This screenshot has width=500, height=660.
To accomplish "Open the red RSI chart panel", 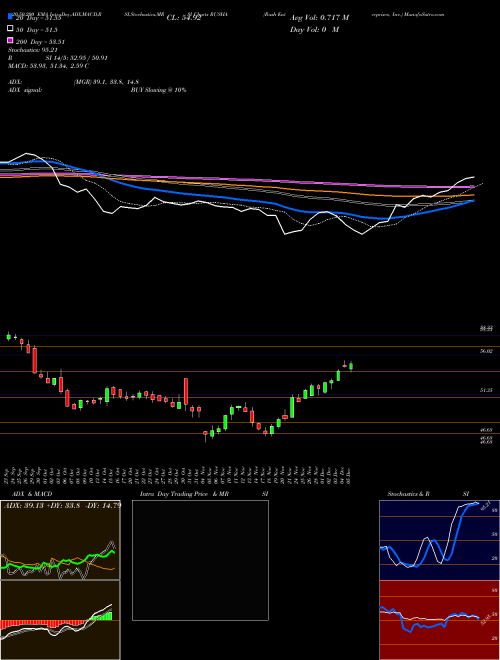I will [x=439, y=620].
